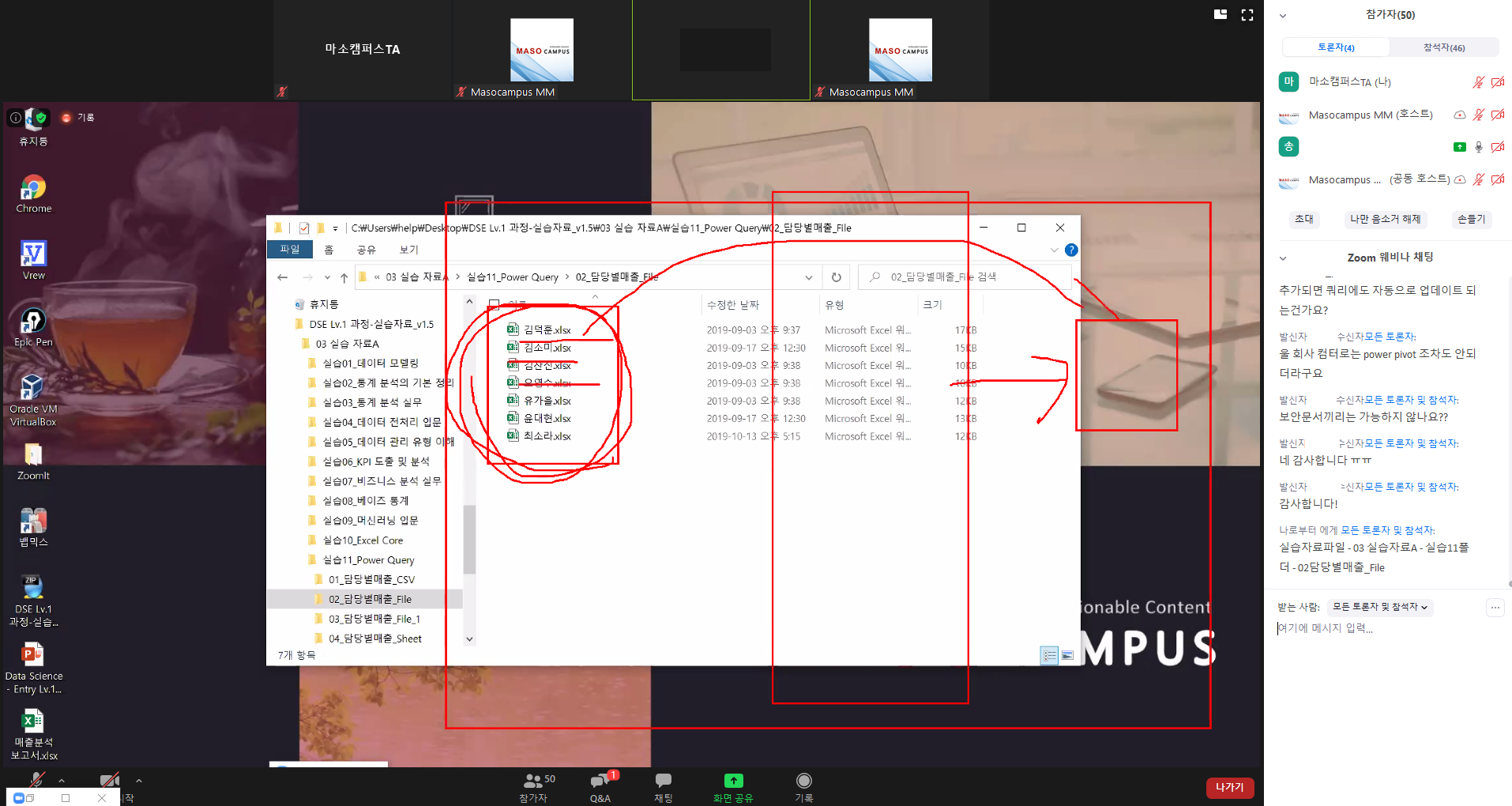Collapse the Zoom 웨비나 채팅 panel chevron

[x=1283, y=258]
